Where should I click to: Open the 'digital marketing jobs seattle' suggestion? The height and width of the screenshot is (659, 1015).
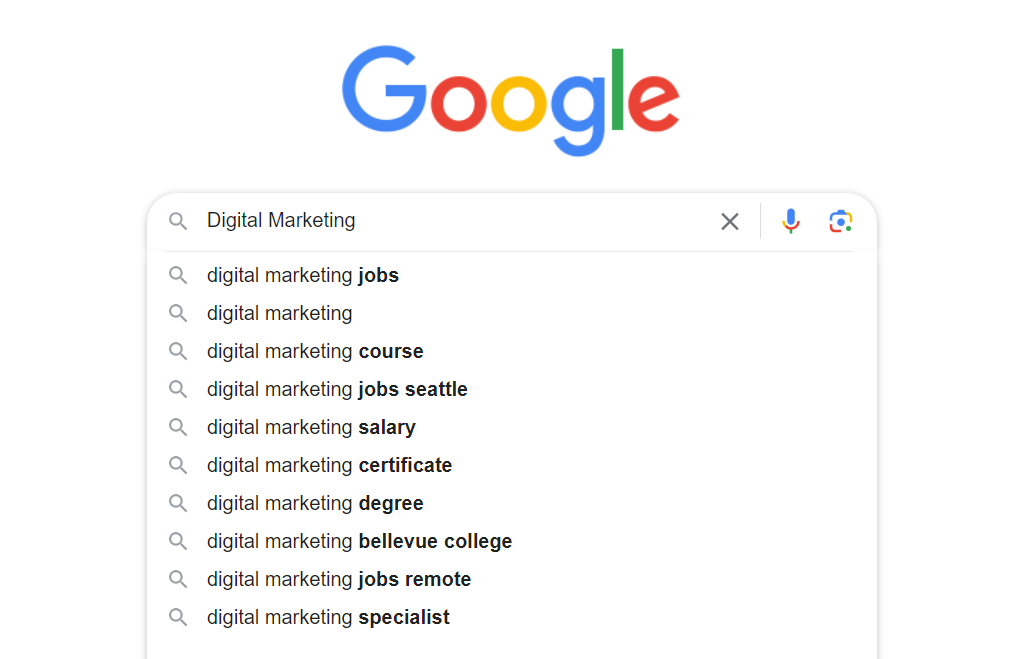click(x=337, y=389)
